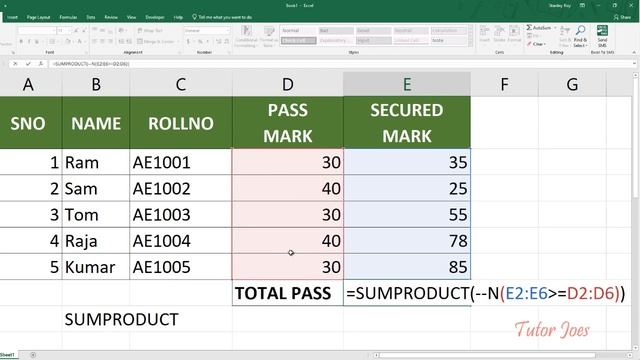640x360 pixels.
Task: Open Find & Select magnifier
Action: tap(580, 36)
